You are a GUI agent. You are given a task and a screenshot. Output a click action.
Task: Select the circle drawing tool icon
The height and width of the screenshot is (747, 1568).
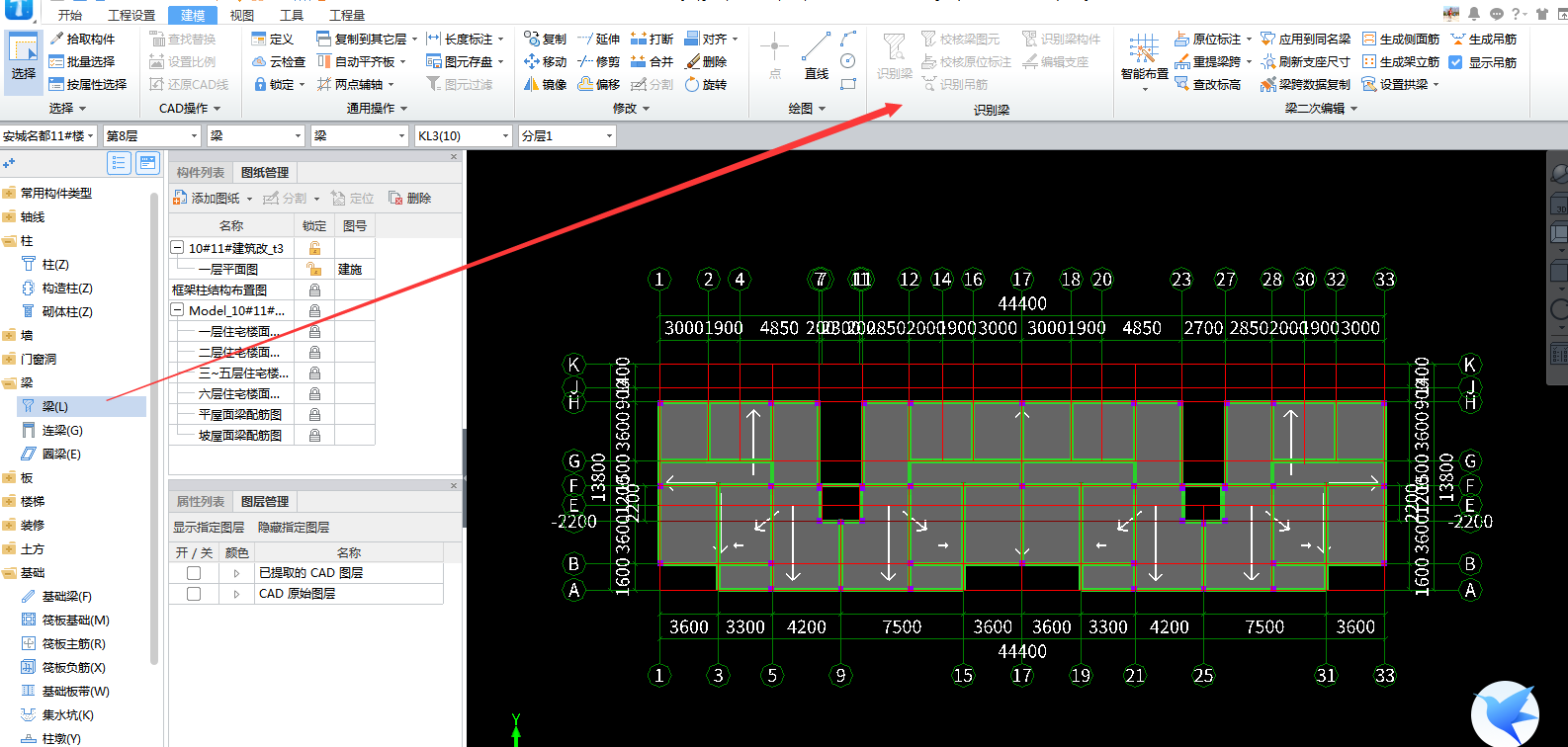tap(848, 61)
